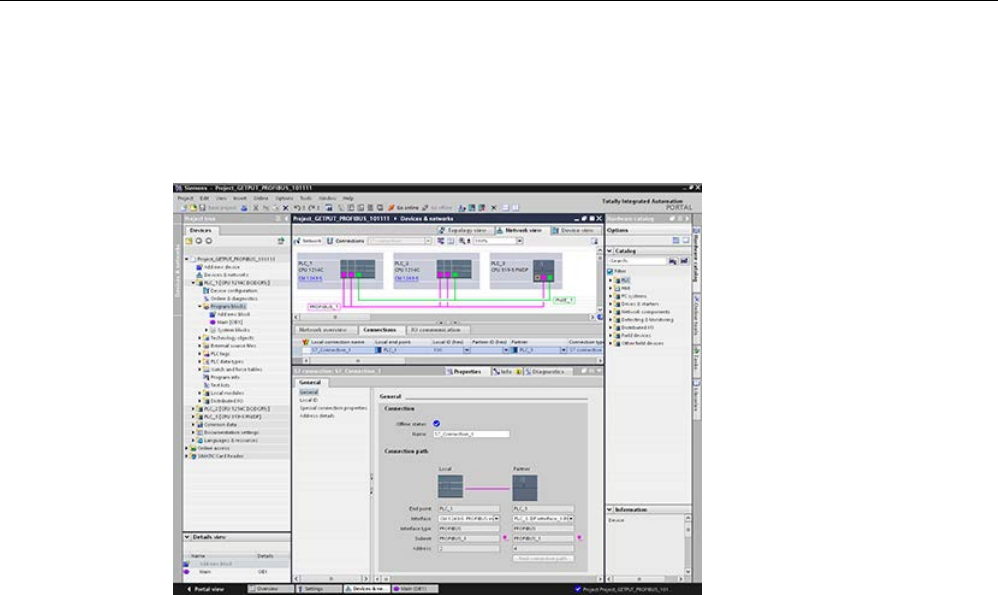Collapse the Program blocks folder
Screen dimensions: 998x595
point(200,306)
